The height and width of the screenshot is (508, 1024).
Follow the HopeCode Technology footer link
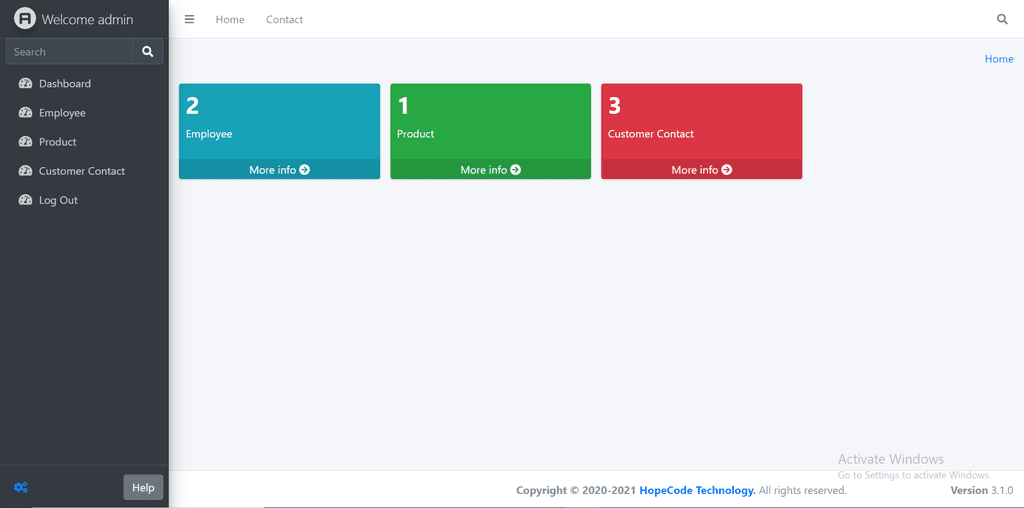697,490
